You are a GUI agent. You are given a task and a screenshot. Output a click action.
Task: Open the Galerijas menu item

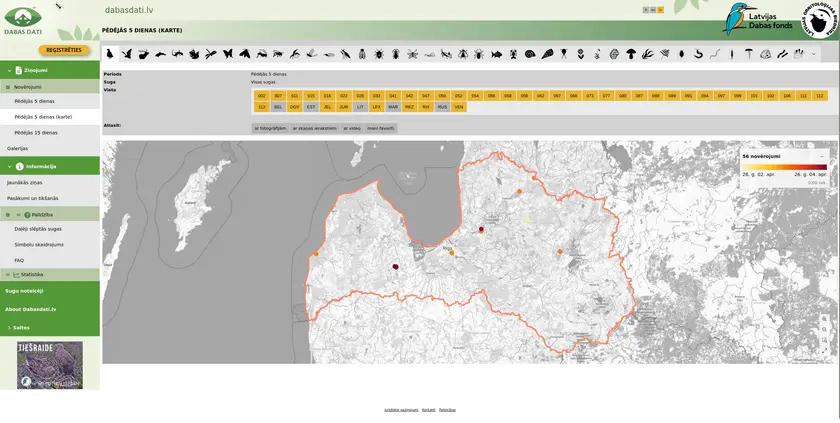17,148
